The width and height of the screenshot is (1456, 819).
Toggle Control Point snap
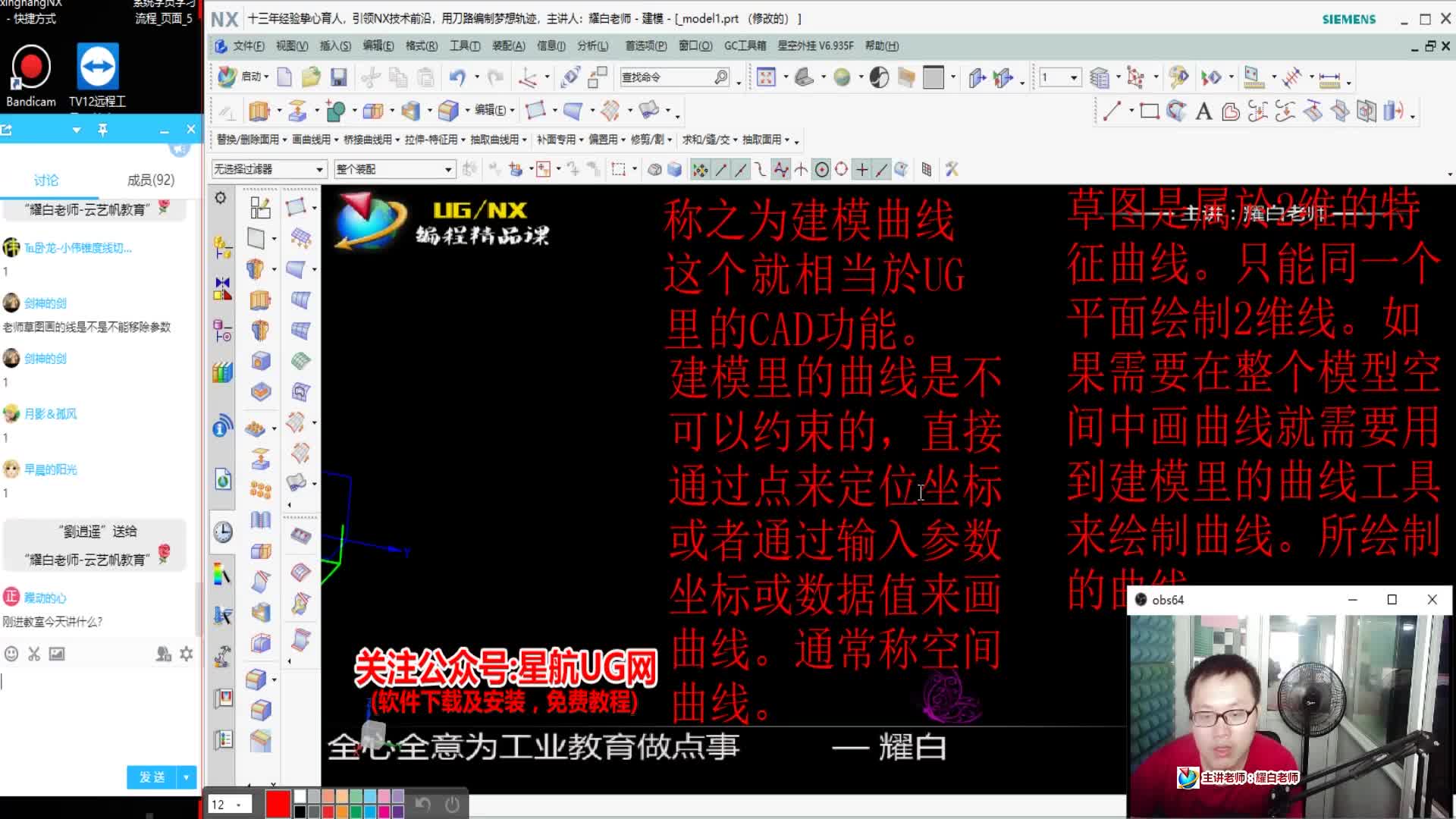point(761,169)
